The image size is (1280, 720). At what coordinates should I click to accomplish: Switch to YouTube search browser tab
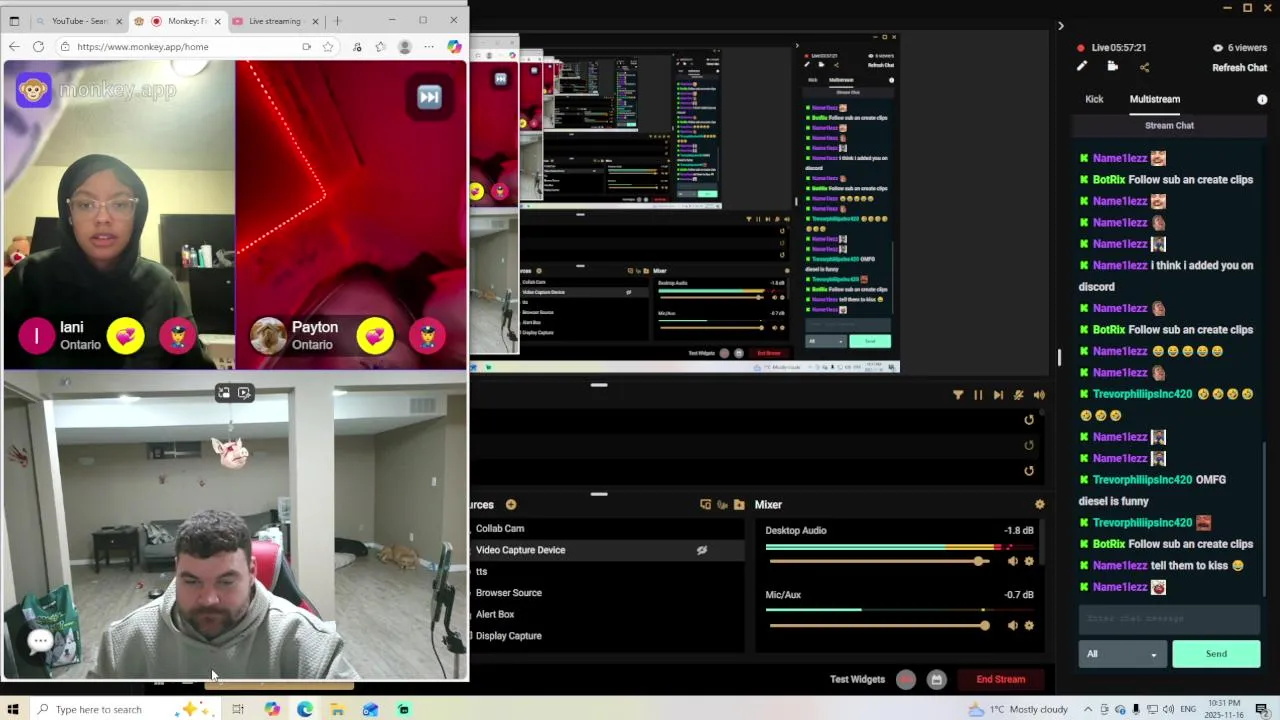pyautogui.click(x=80, y=21)
